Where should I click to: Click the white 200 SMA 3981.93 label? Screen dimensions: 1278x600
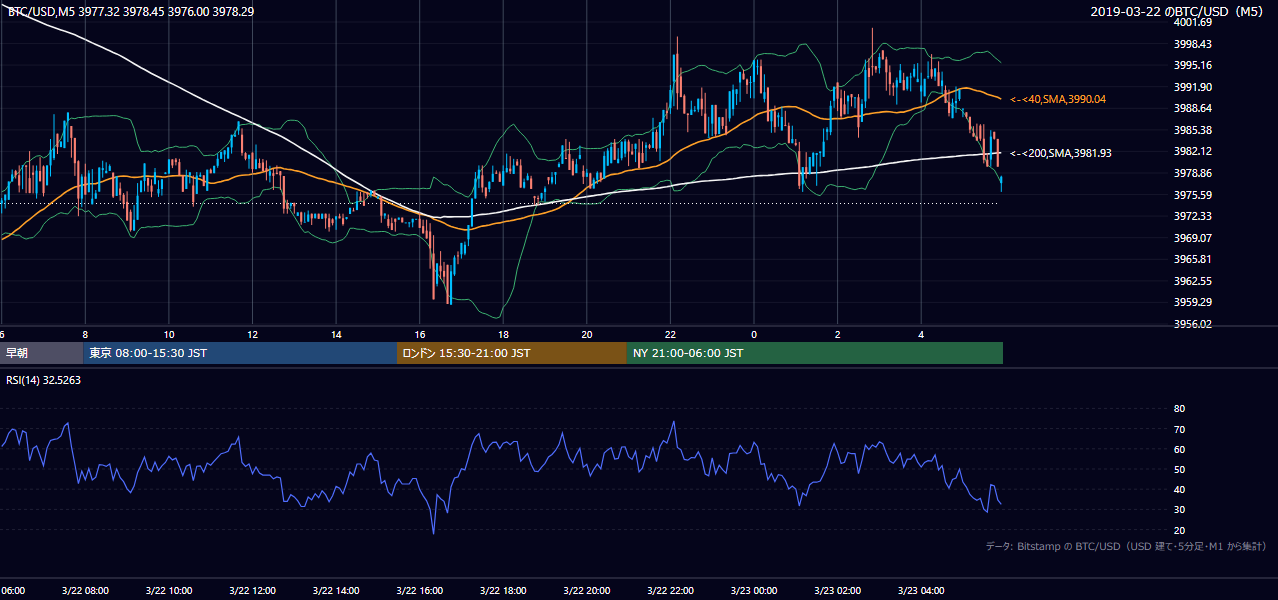(x=1060, y=153)
